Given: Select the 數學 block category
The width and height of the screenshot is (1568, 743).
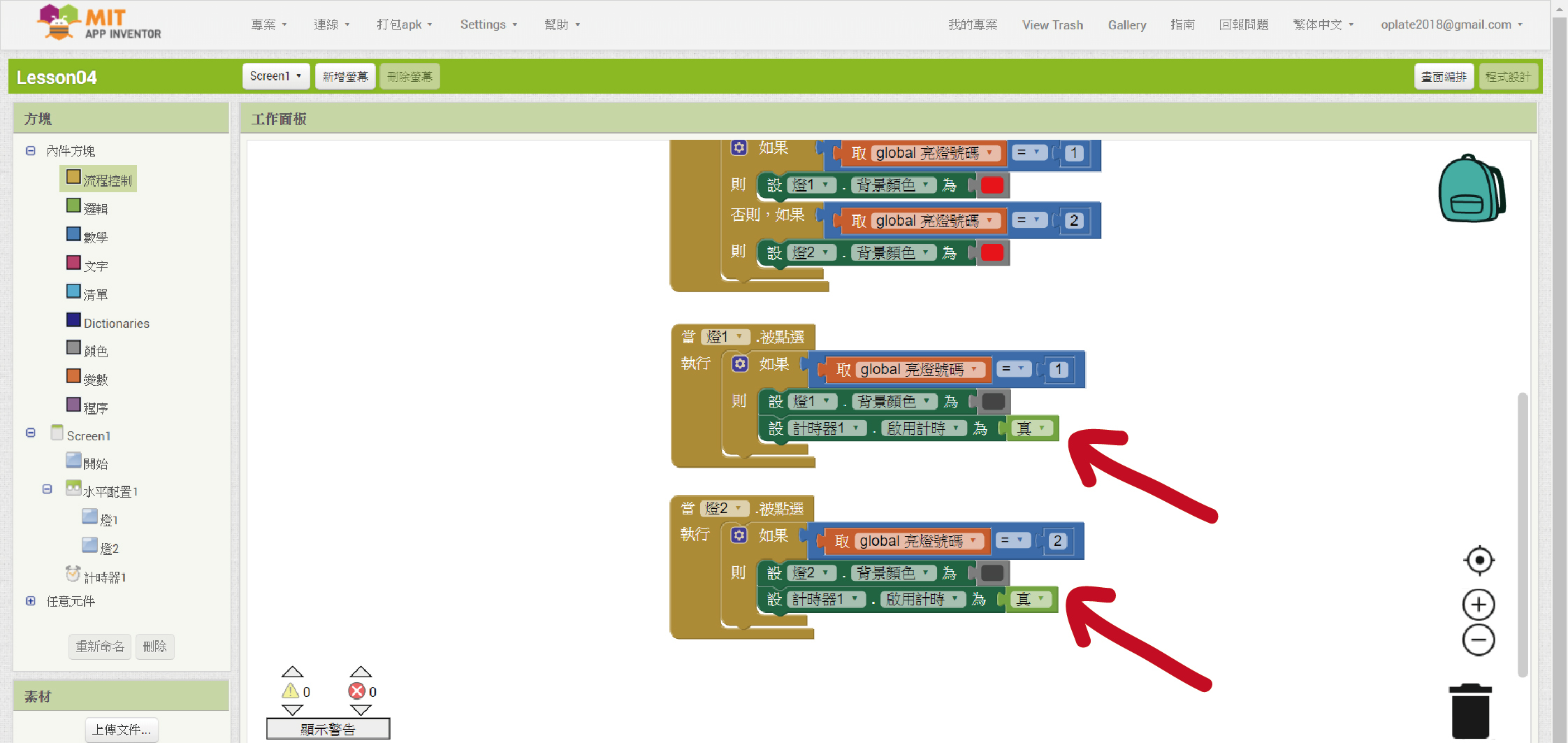Looking at the screenshot, I should [x=88, y=236].
